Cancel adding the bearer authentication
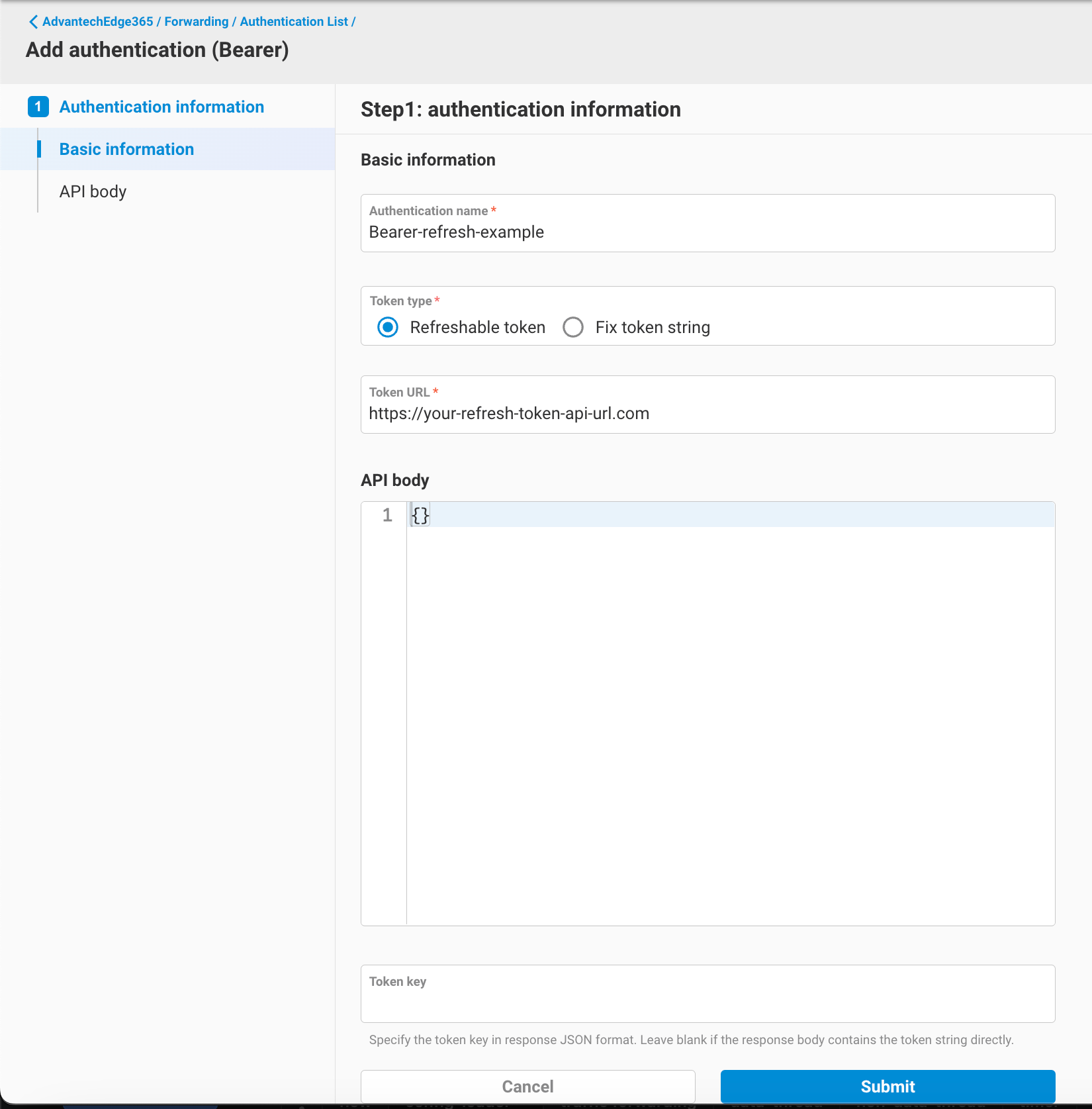 tap(527, 1086)
